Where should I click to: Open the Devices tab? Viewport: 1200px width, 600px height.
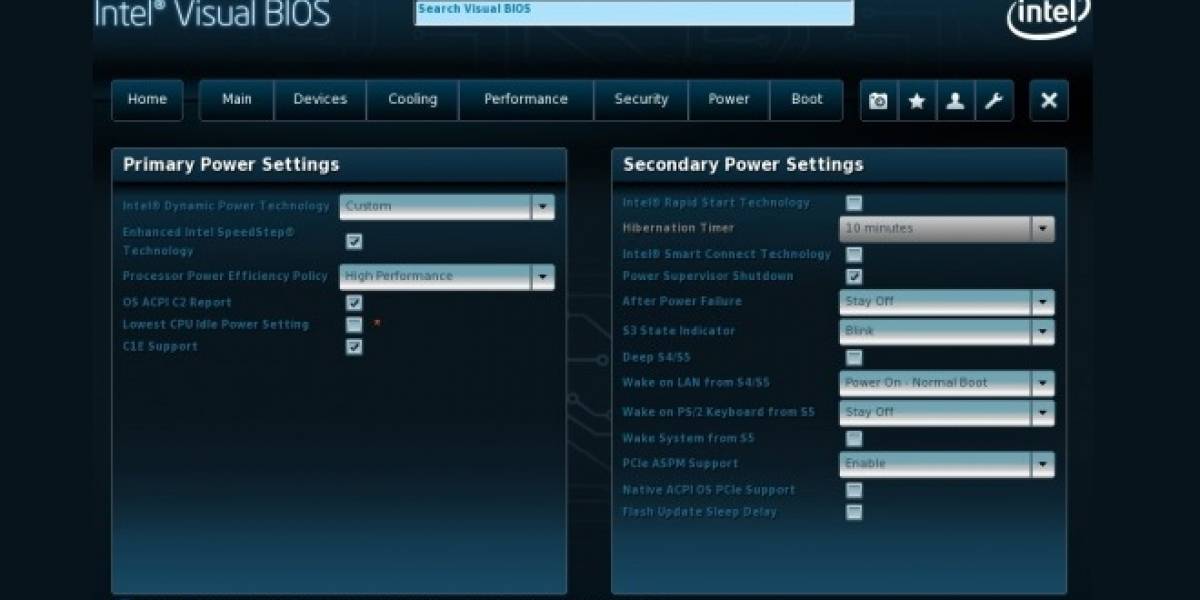(x=320, y=100)
